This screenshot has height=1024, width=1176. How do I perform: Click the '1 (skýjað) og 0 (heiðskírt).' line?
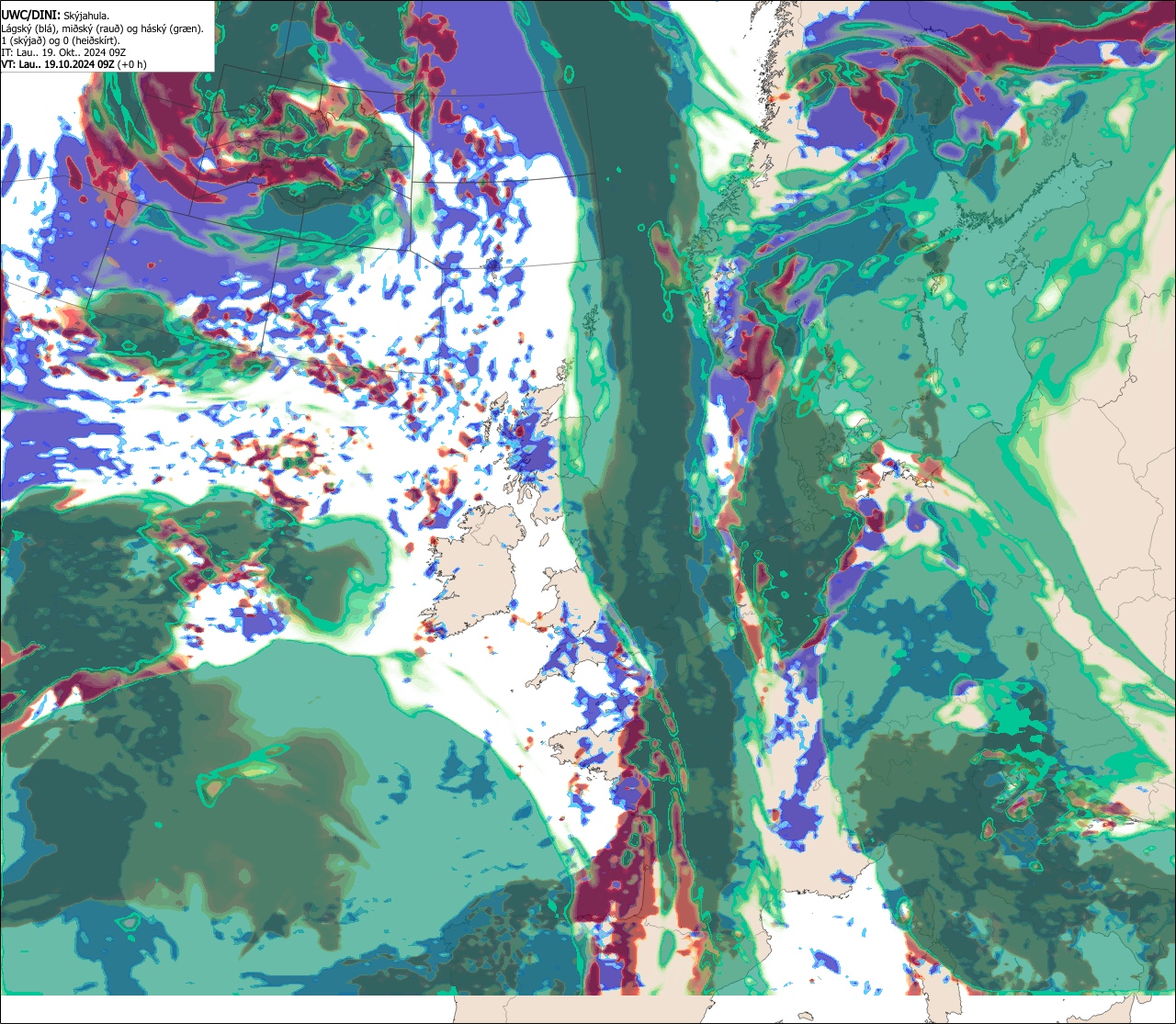61,40
